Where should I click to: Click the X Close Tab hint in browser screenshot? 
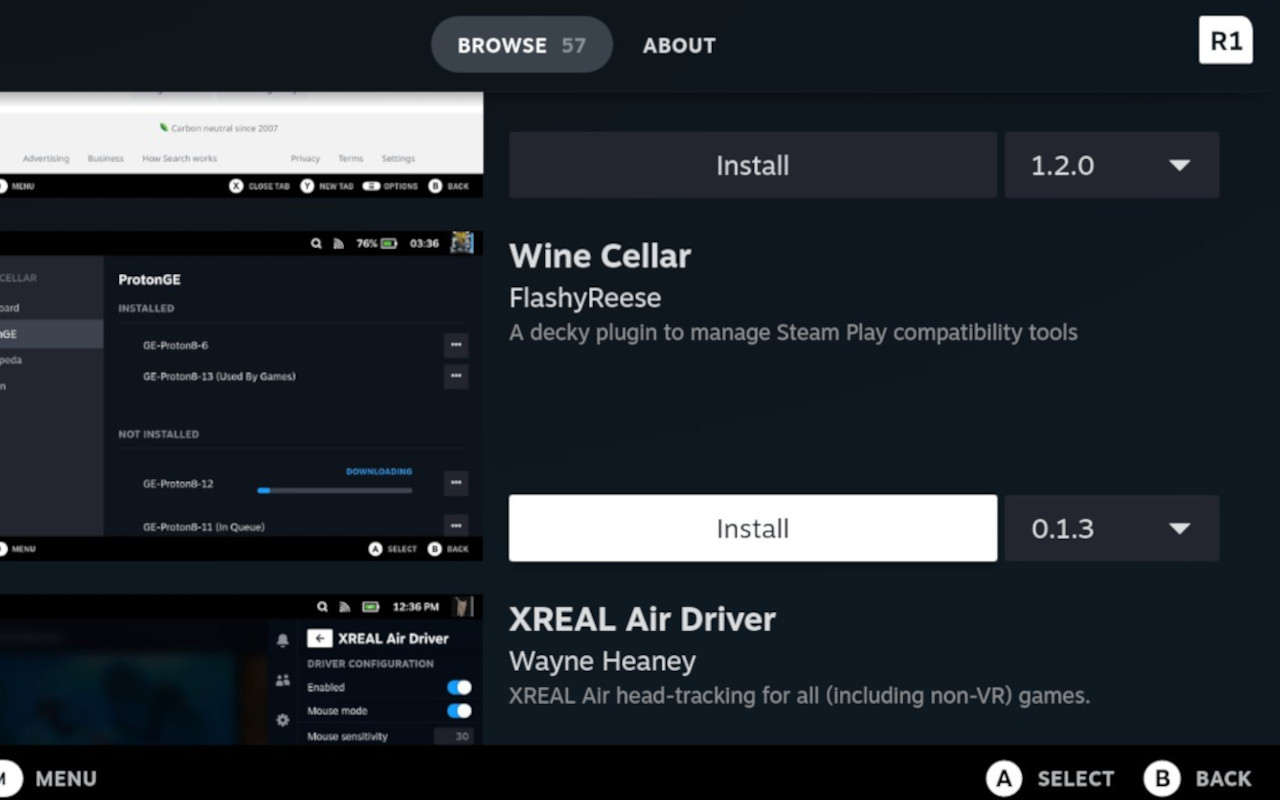(260, 186)
